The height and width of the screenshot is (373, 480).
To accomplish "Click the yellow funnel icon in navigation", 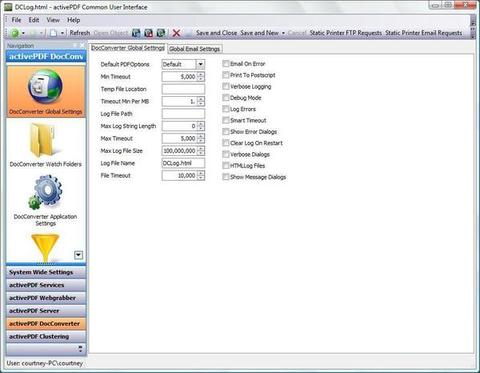I will point(45,248).
